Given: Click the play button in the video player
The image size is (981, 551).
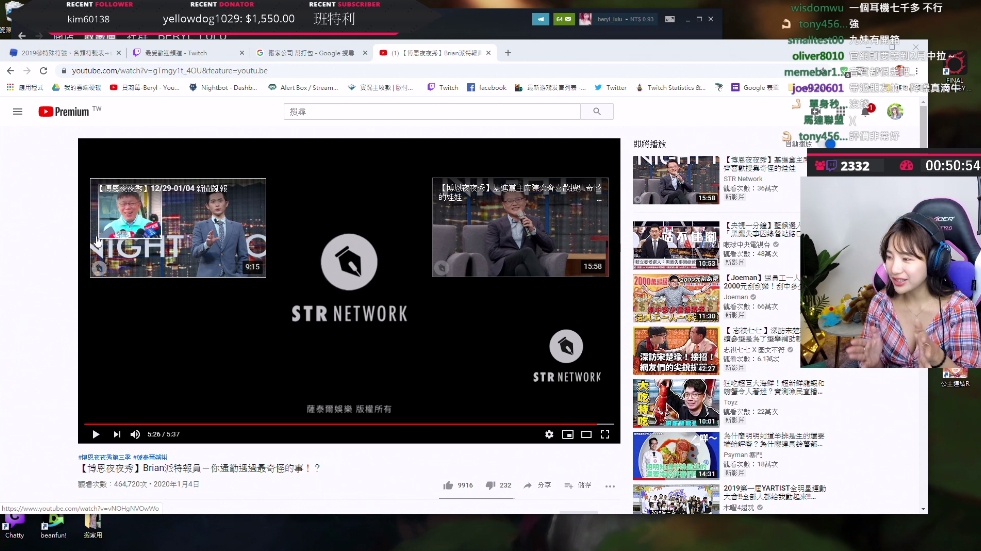Looking at the screenshot, I should click(96, 434).
